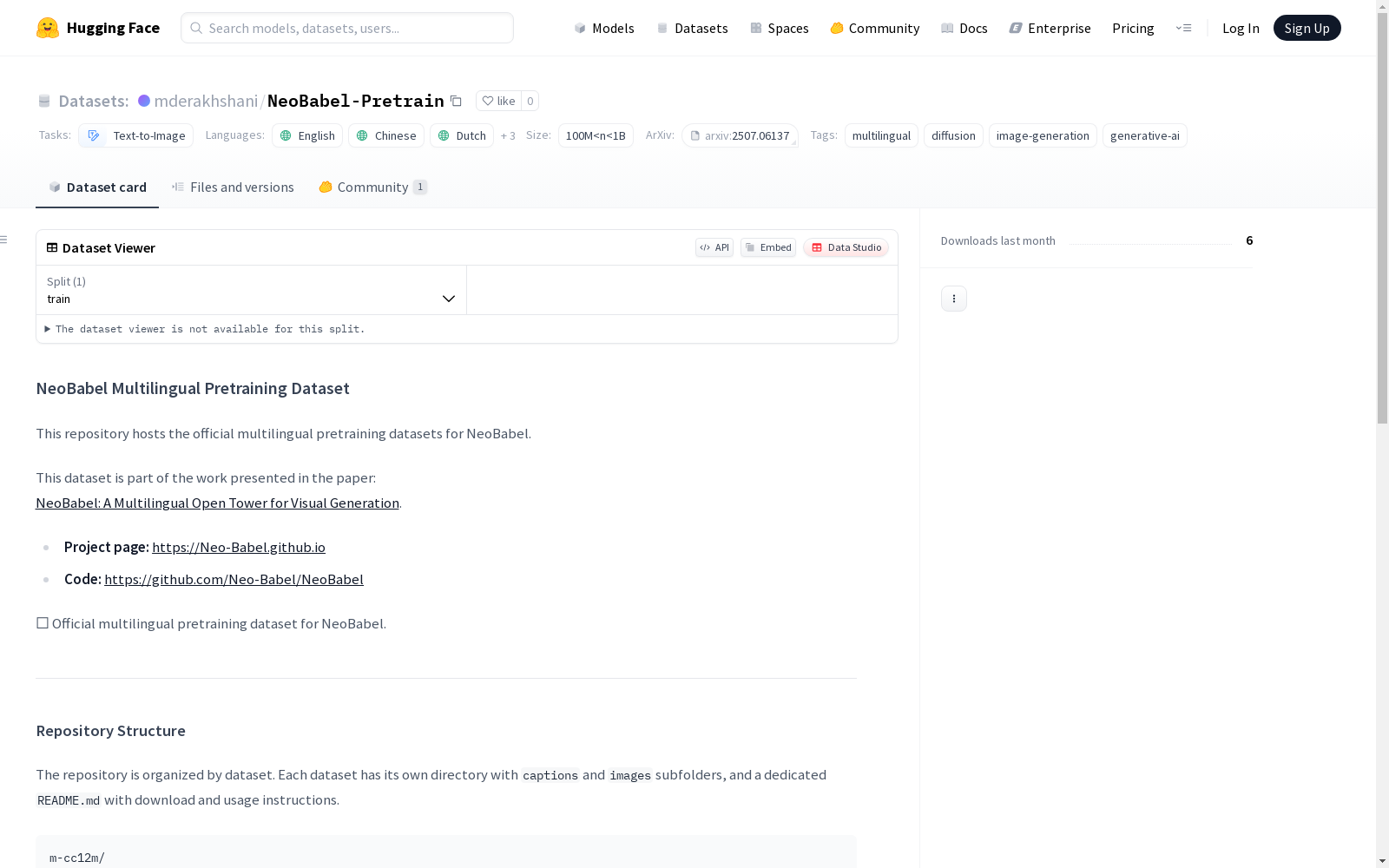1389x868 pixels.
Task: Open the arxiv:2507.06137 tag
Action: [x=740, y=135]
